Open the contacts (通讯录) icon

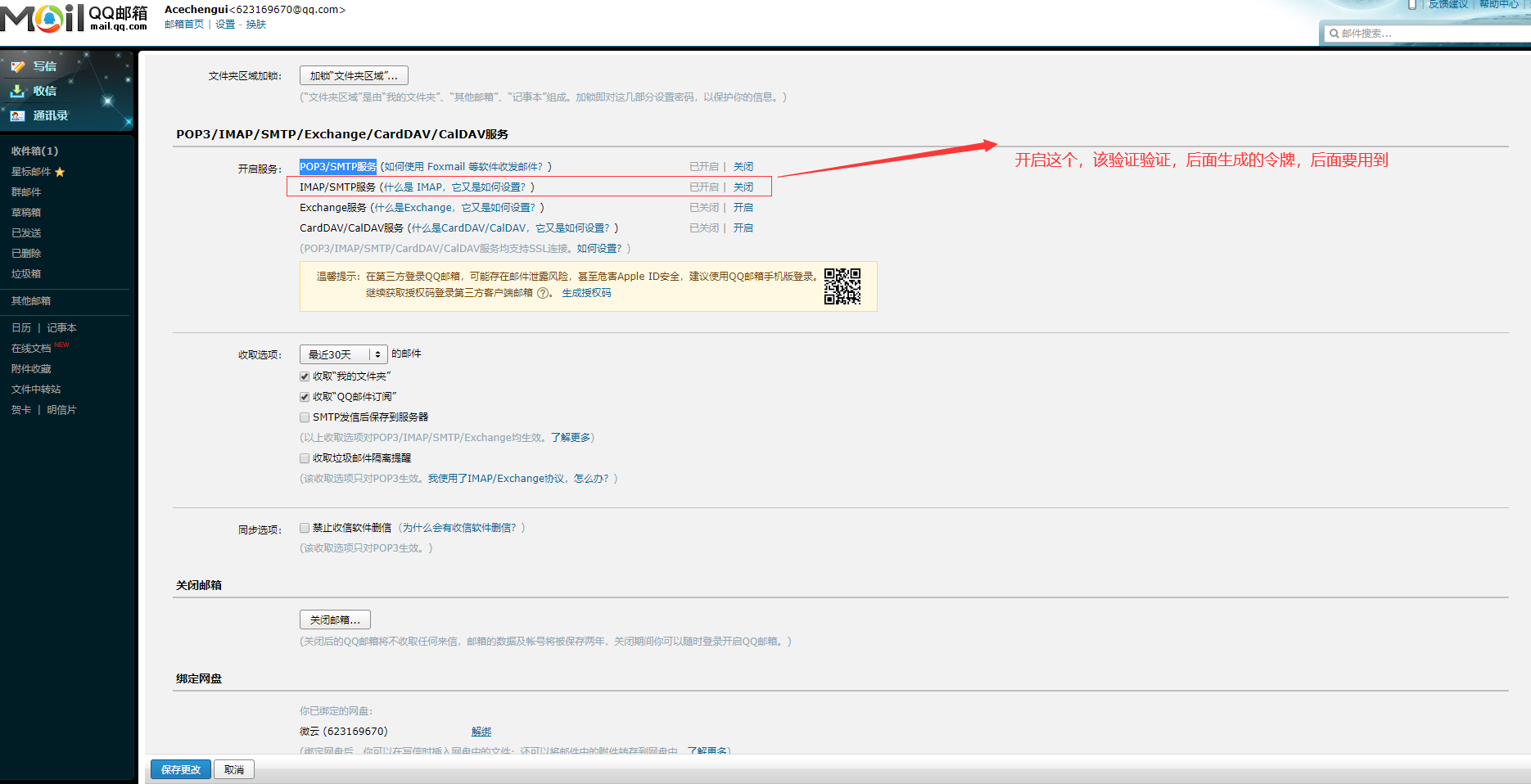point(18,115)
